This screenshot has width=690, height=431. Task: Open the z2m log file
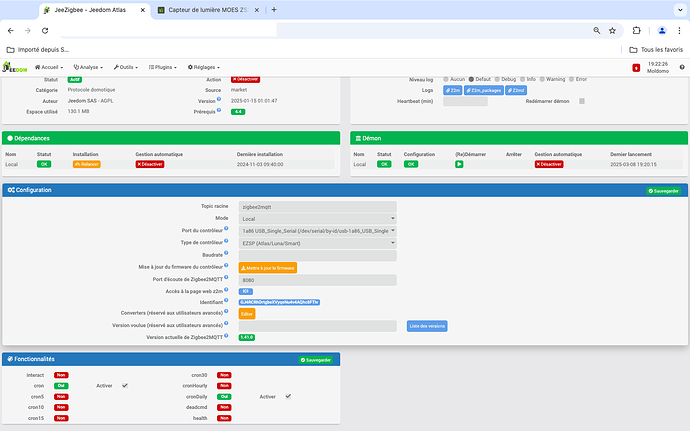tap(452, 90)
